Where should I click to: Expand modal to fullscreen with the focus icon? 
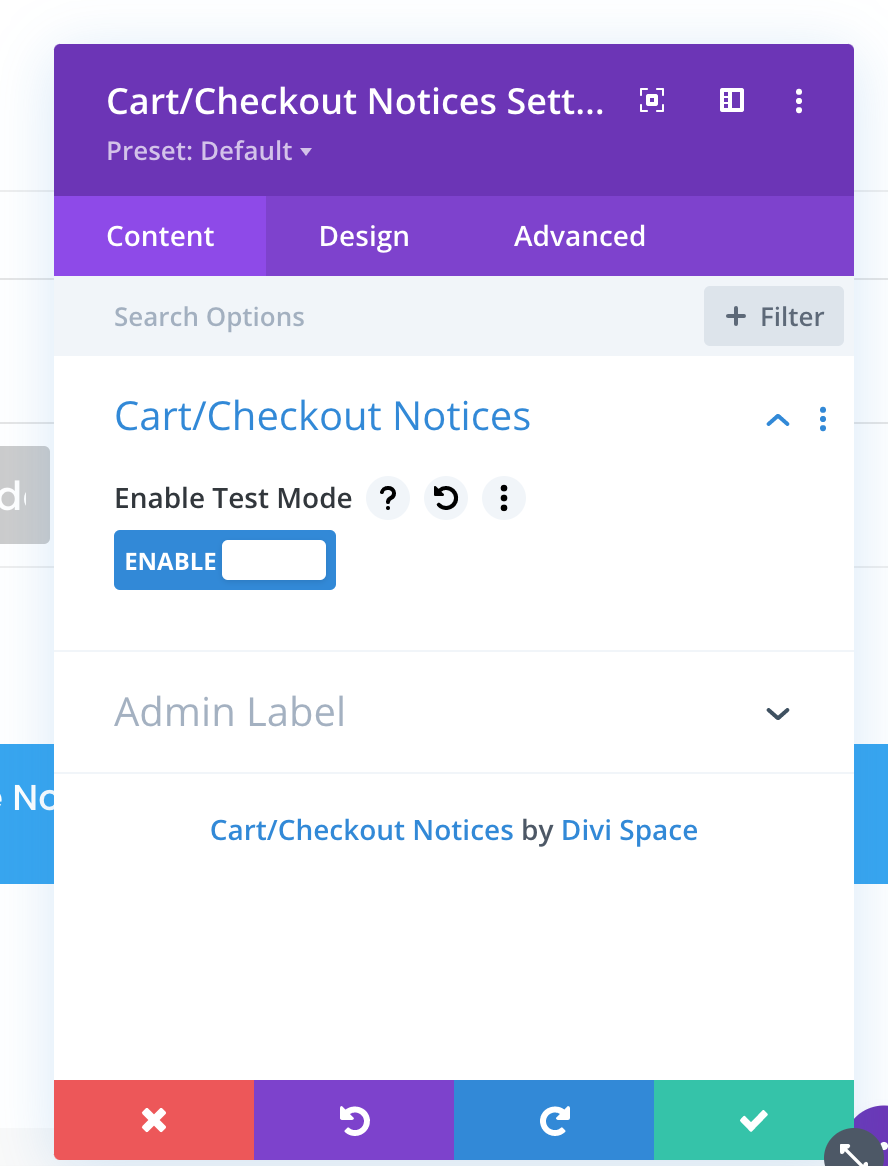652,100
